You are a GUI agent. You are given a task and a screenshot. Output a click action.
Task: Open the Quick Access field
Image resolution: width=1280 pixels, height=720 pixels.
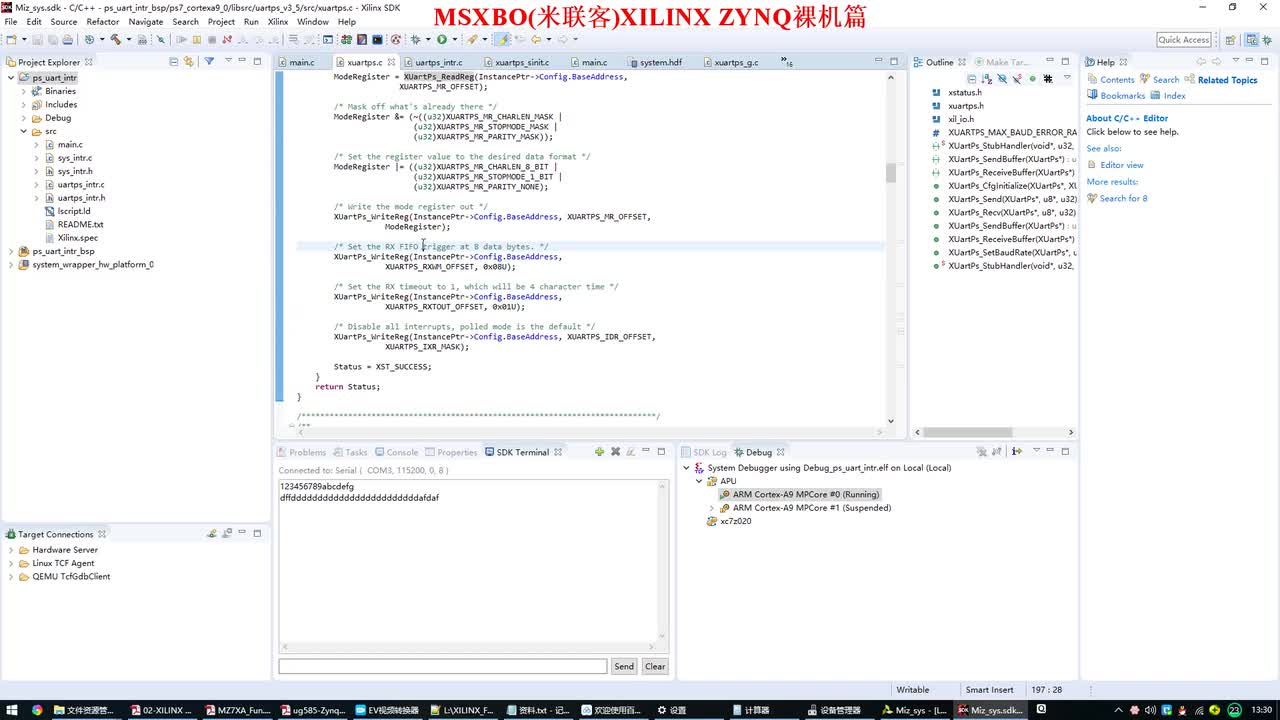click(1184, 39)
